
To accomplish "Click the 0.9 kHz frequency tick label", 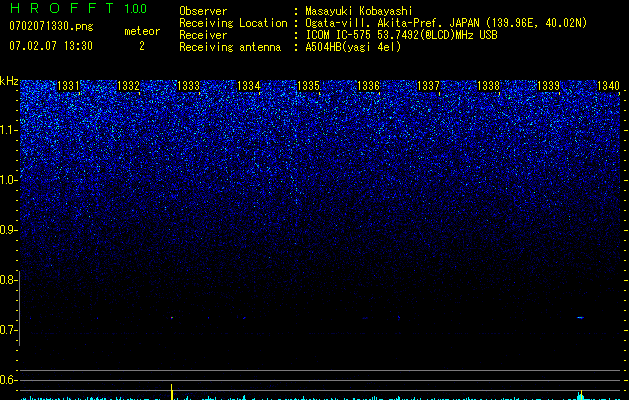I will tap(8, 230).
